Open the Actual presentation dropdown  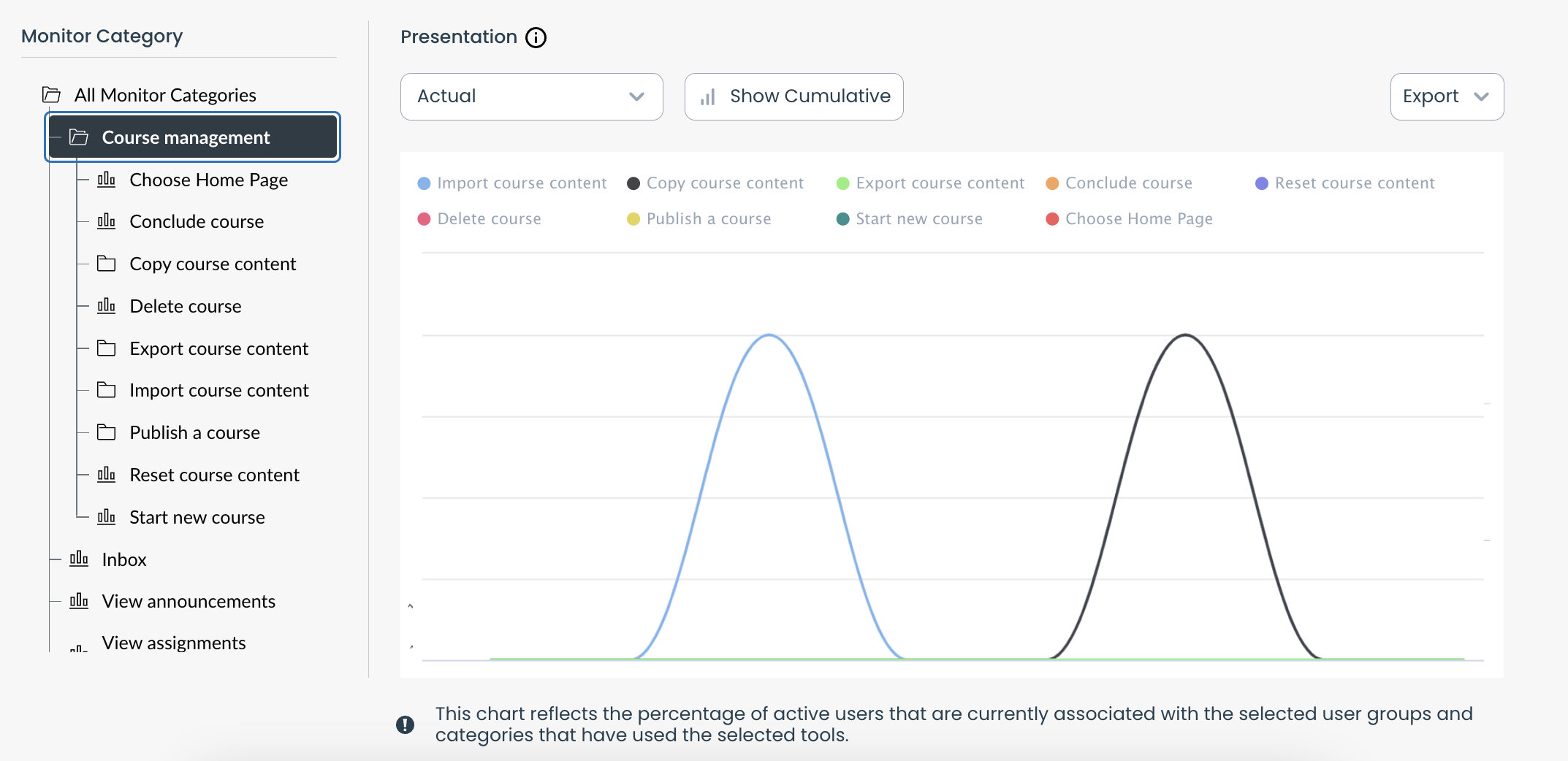pos(531,96)
